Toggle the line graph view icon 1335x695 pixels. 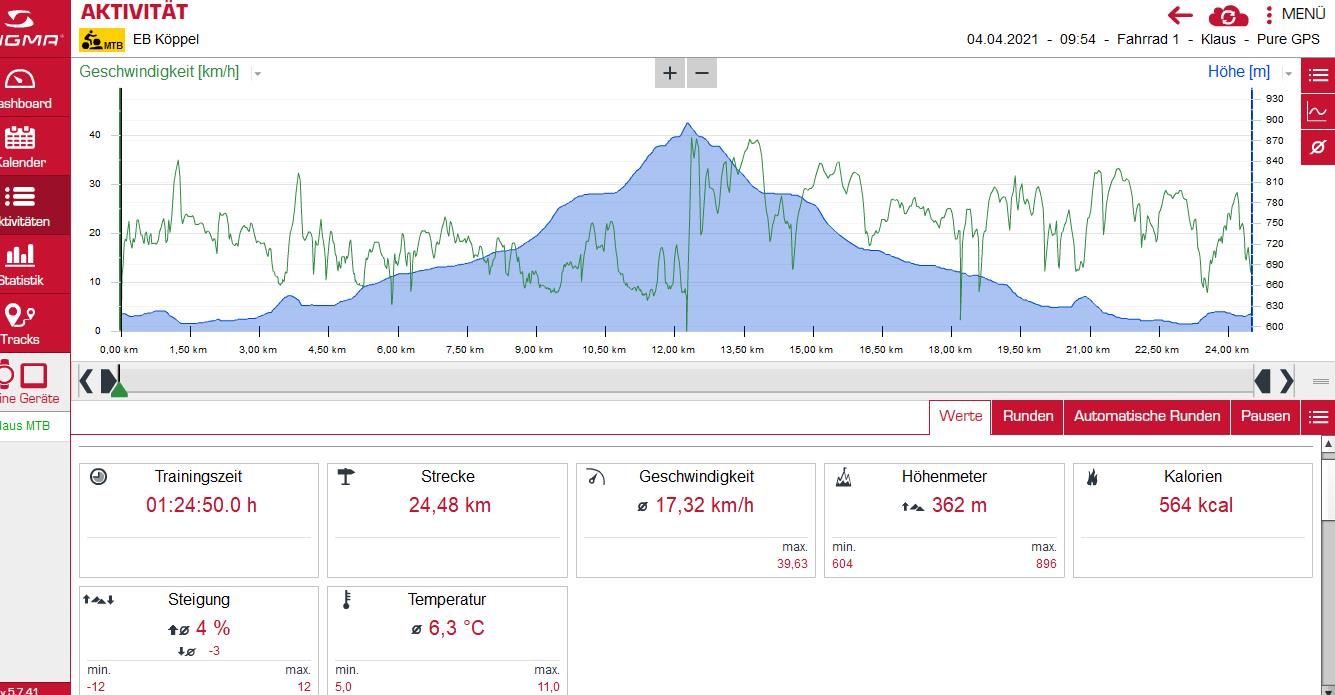tap(1318, 112)
